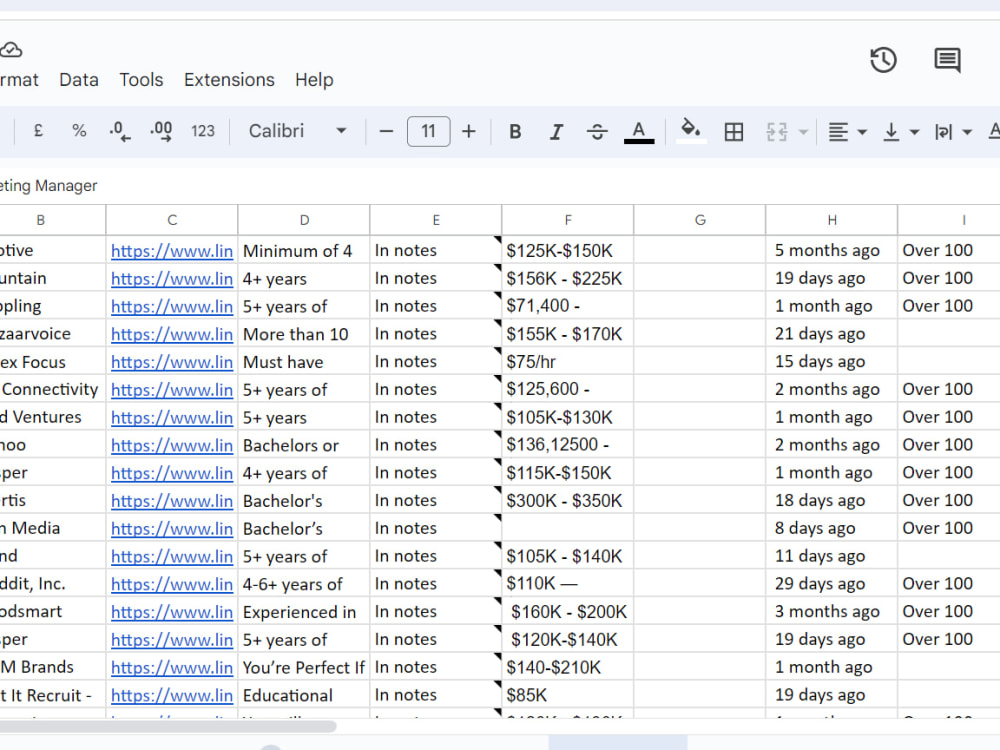Select cell '3 months ago'
This screenshot has width=1000, height=750.
(832, 612)
